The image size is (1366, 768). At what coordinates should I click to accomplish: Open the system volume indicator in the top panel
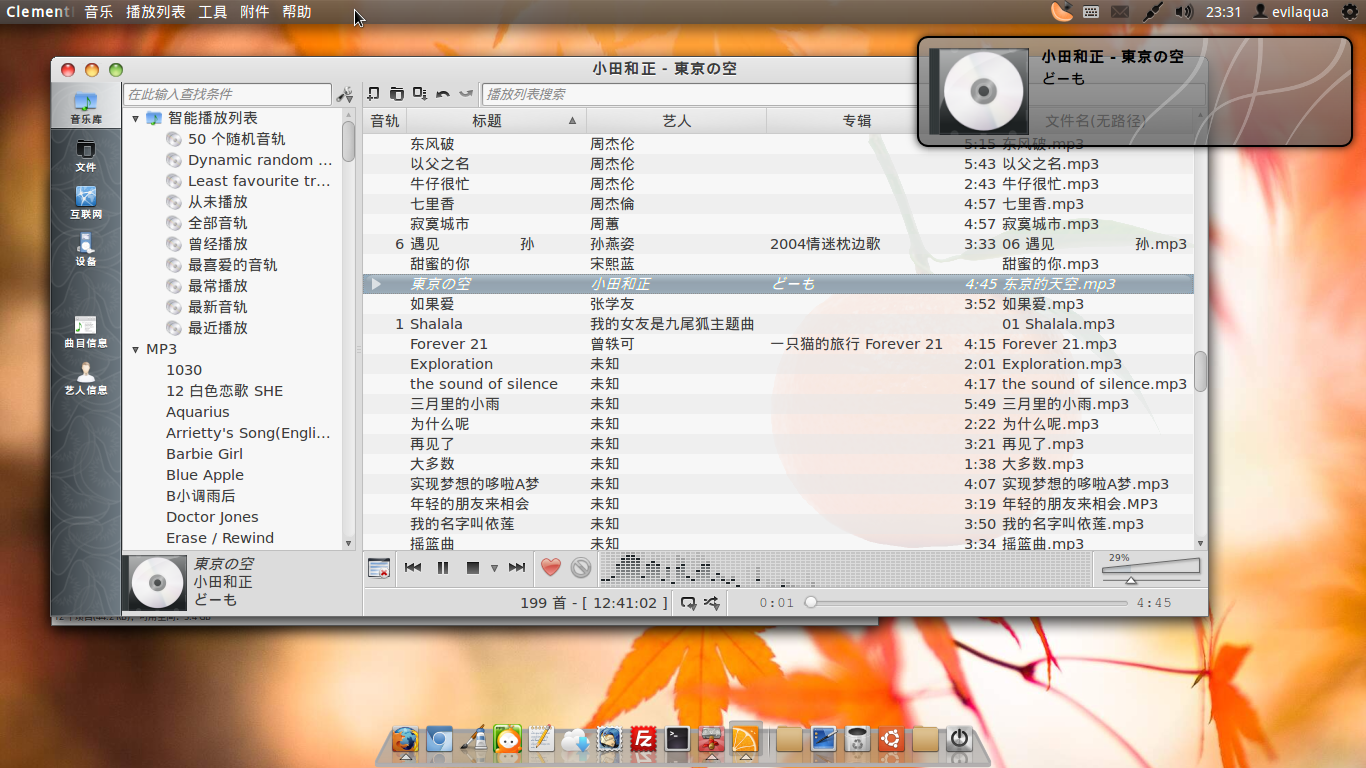pos(1184,12)
